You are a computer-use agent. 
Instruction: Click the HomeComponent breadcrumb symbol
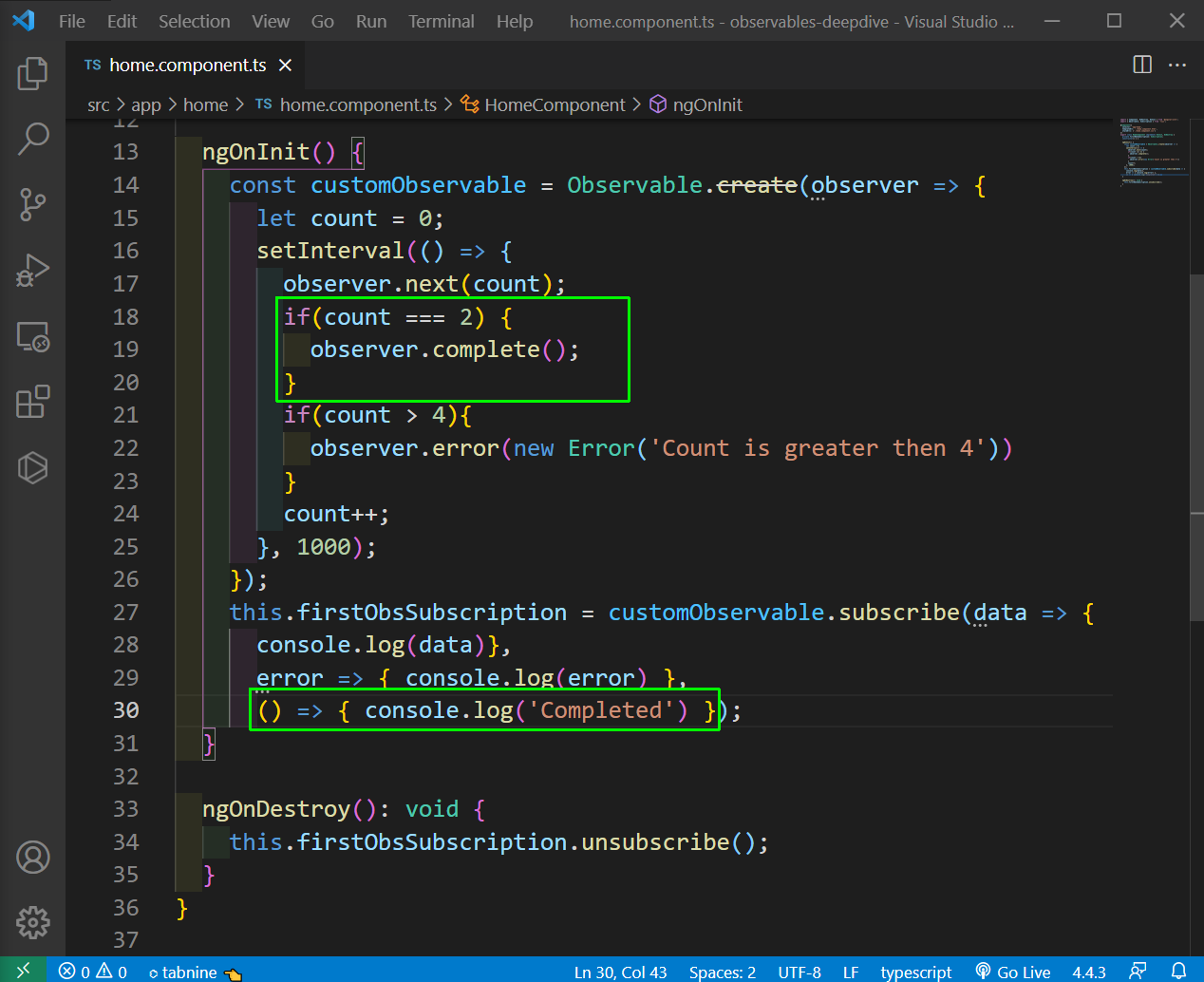tap(543, 104)
